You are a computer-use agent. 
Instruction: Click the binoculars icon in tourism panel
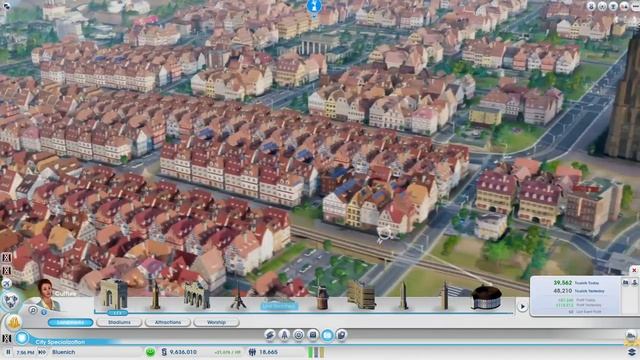pyautogui.click(x=625, y=282)
